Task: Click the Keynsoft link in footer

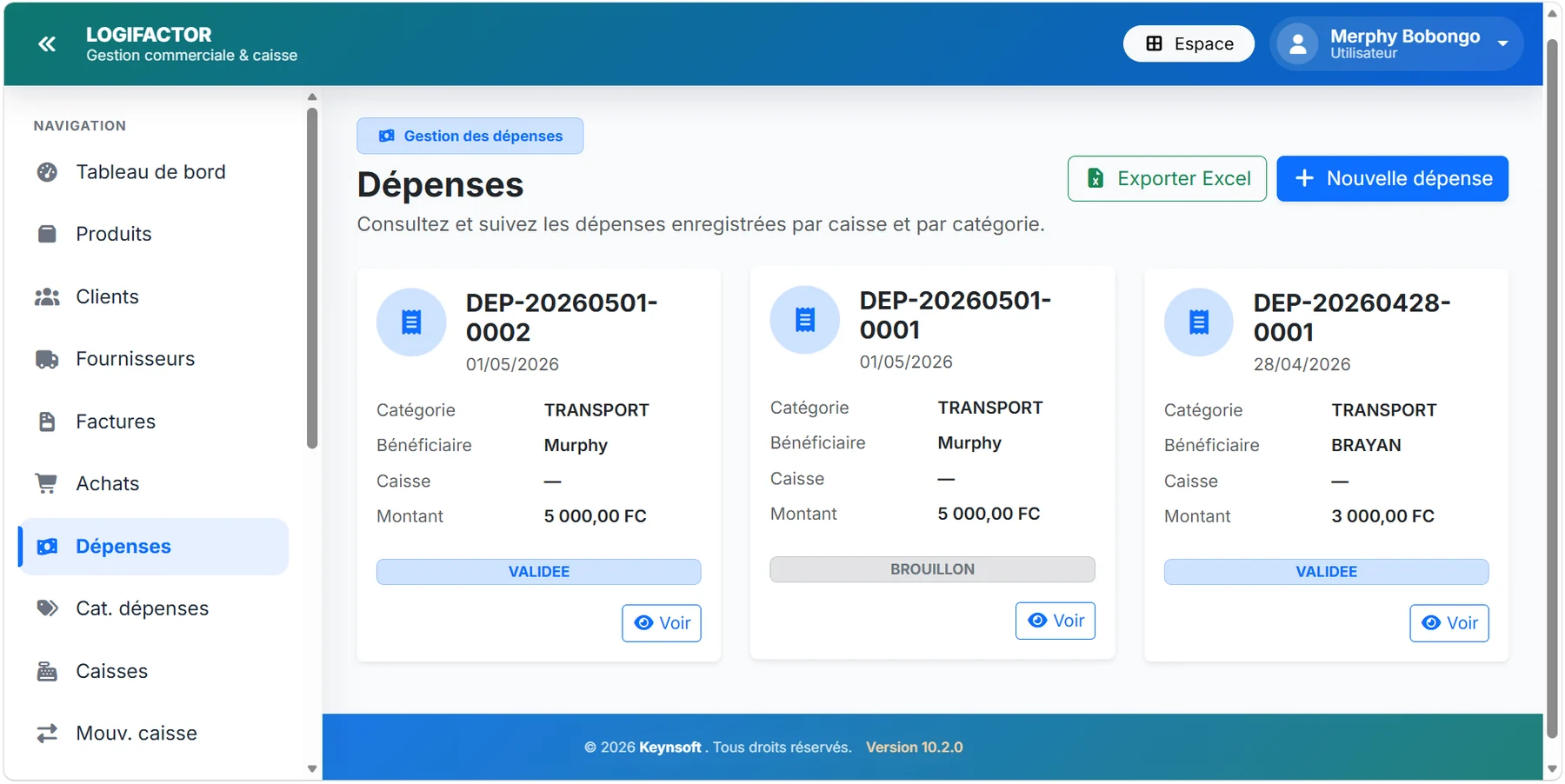Action: (669, 747)
